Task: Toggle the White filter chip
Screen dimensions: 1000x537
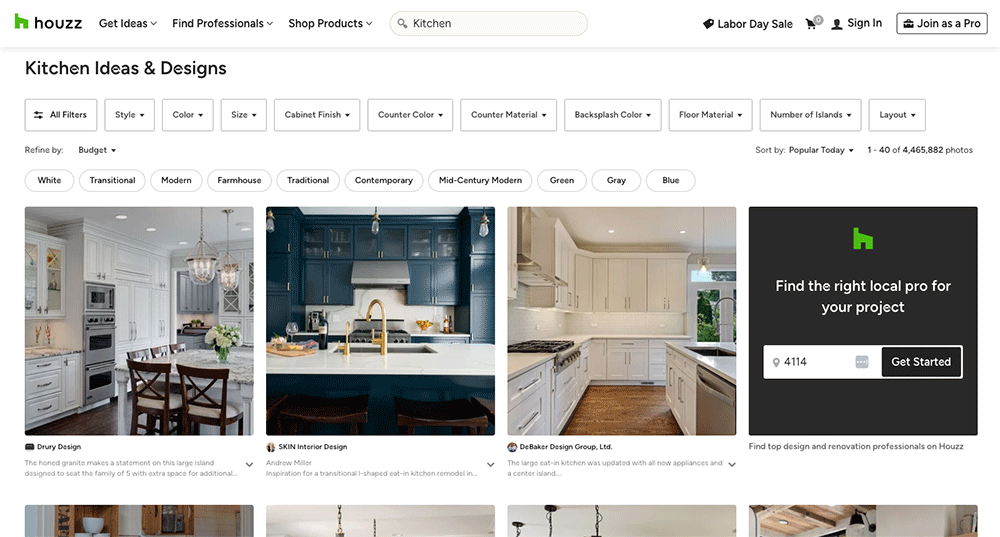Action: coord(49,181)
